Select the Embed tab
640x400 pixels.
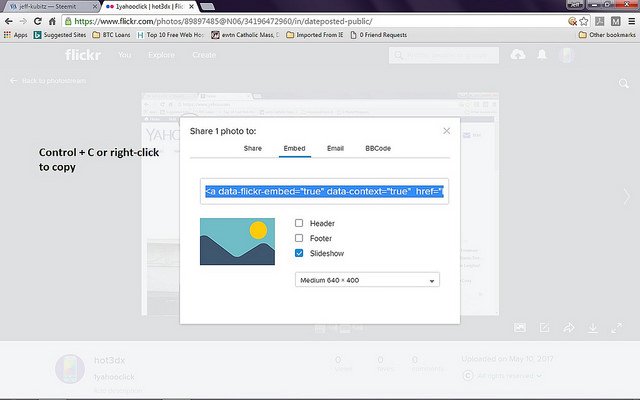click(x=295, y=148)
